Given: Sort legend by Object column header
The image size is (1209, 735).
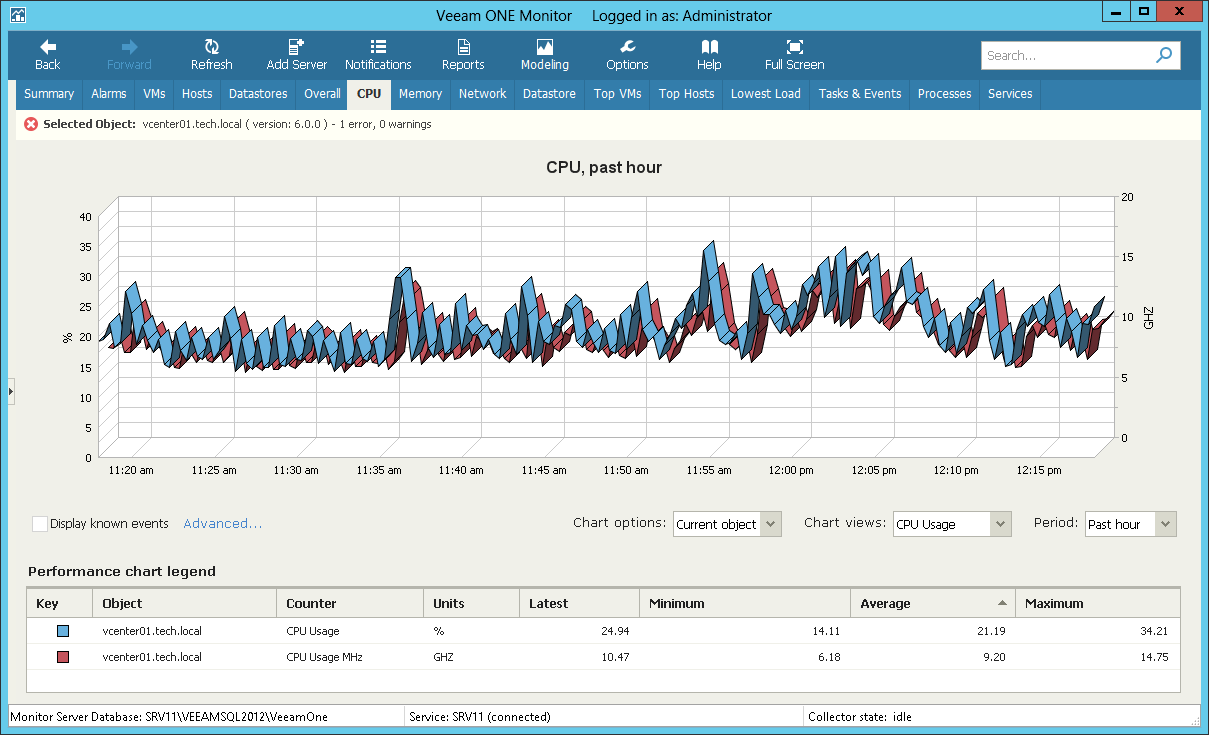Looking at the screenshot, I should 184,603.
